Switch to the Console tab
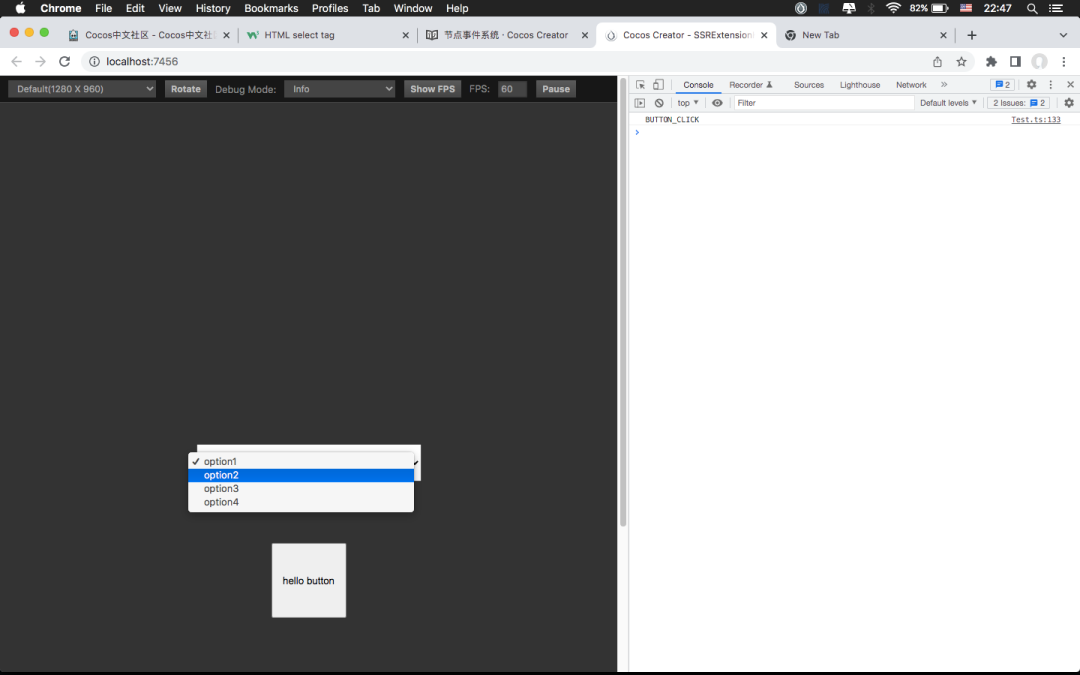Image resolution: width=1080 pixels, height=675 pixels. pyautogui.click(x=698, y=85)
